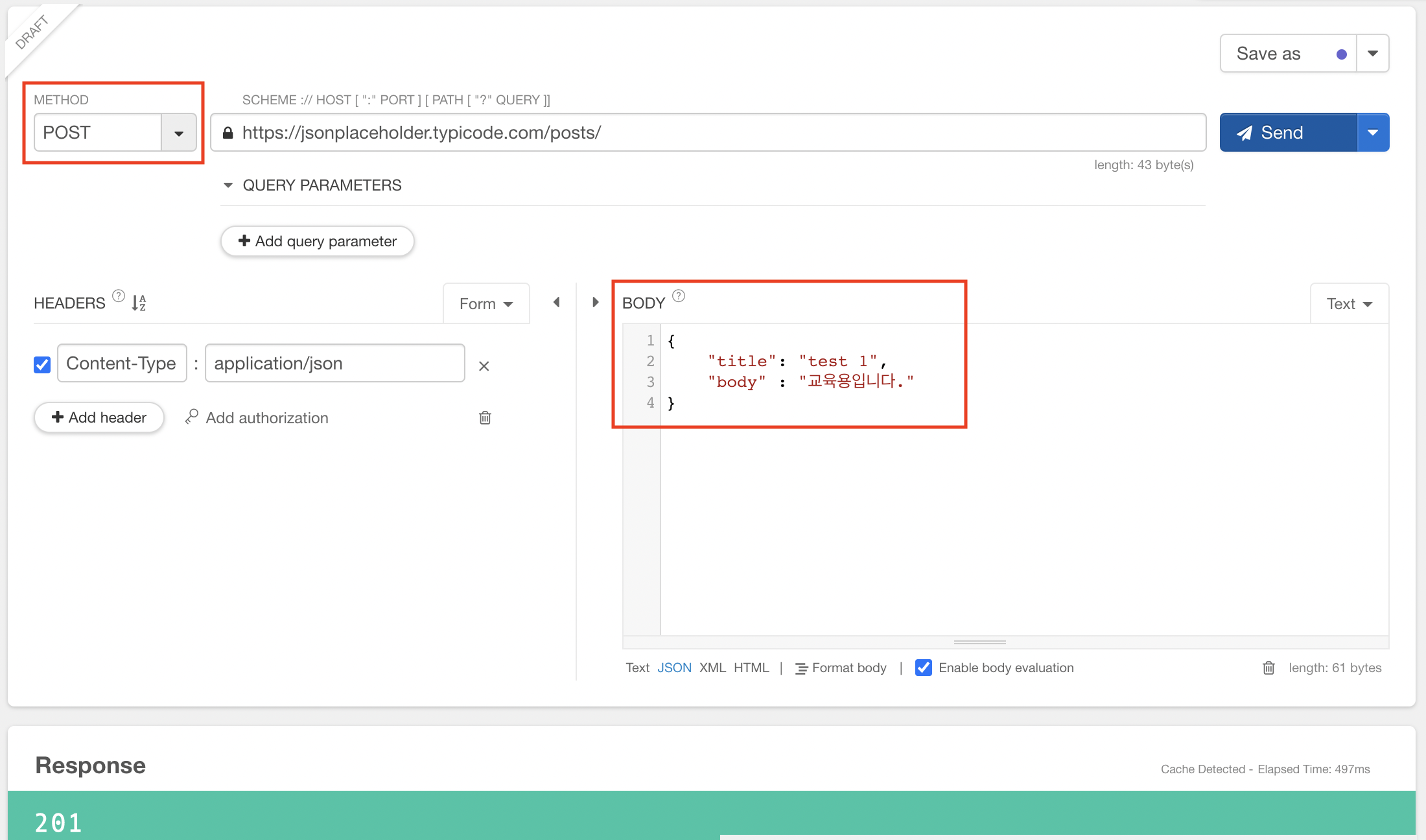Add a query parameter
Viewport: 1426px width, 840px height.
coord(318,241)
